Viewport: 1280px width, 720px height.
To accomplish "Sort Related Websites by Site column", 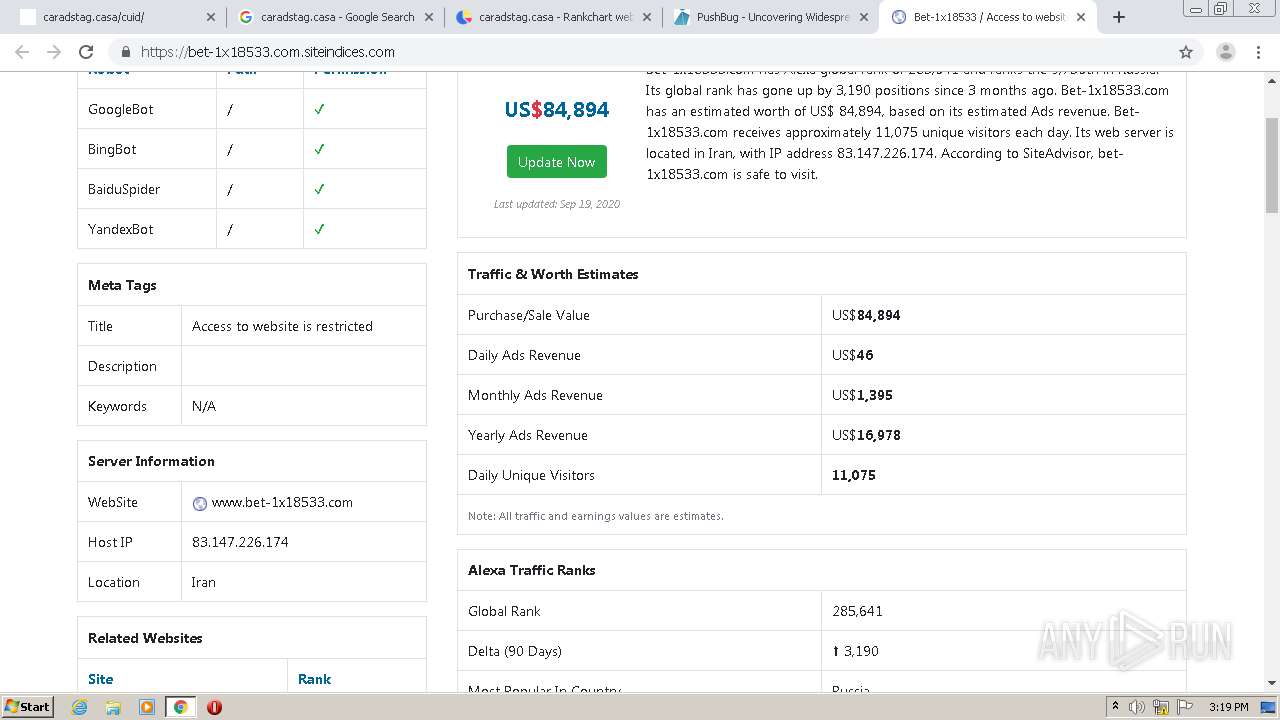I will 100,679.
